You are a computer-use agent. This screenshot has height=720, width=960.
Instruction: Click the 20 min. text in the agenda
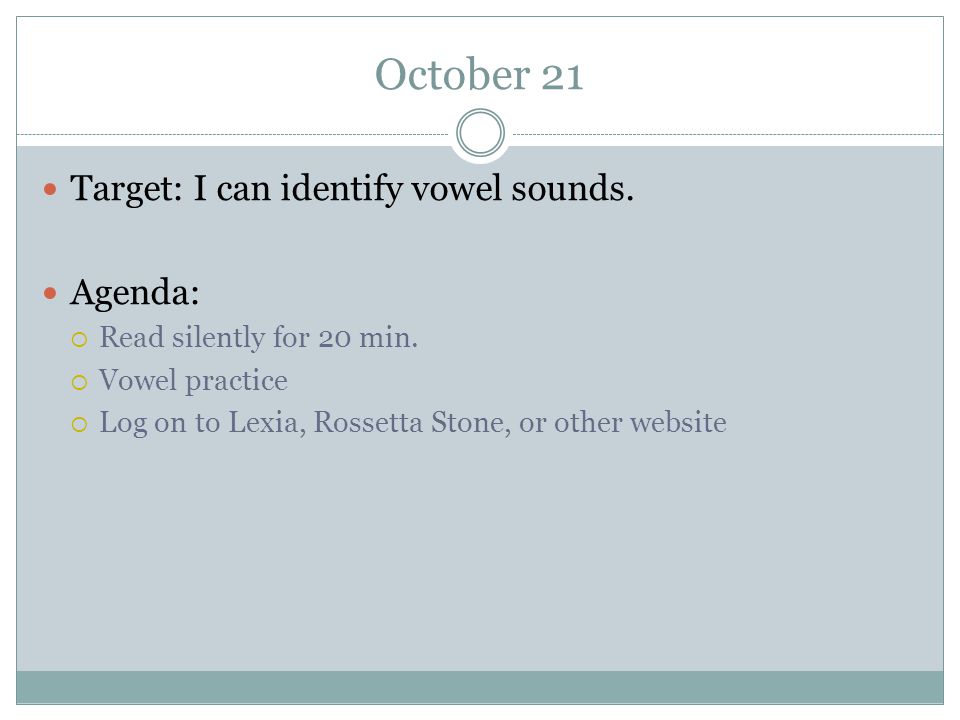tap(368, 338)
